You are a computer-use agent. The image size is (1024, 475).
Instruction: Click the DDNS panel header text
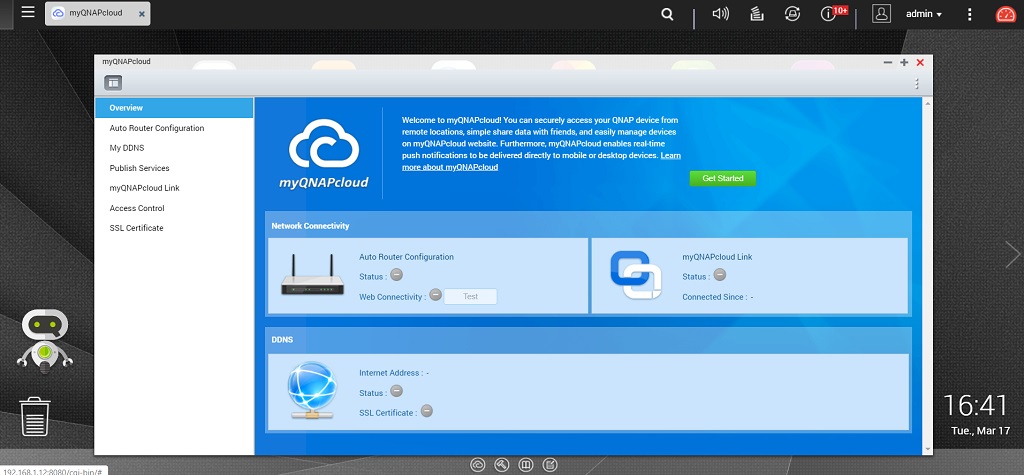(281, 340)
